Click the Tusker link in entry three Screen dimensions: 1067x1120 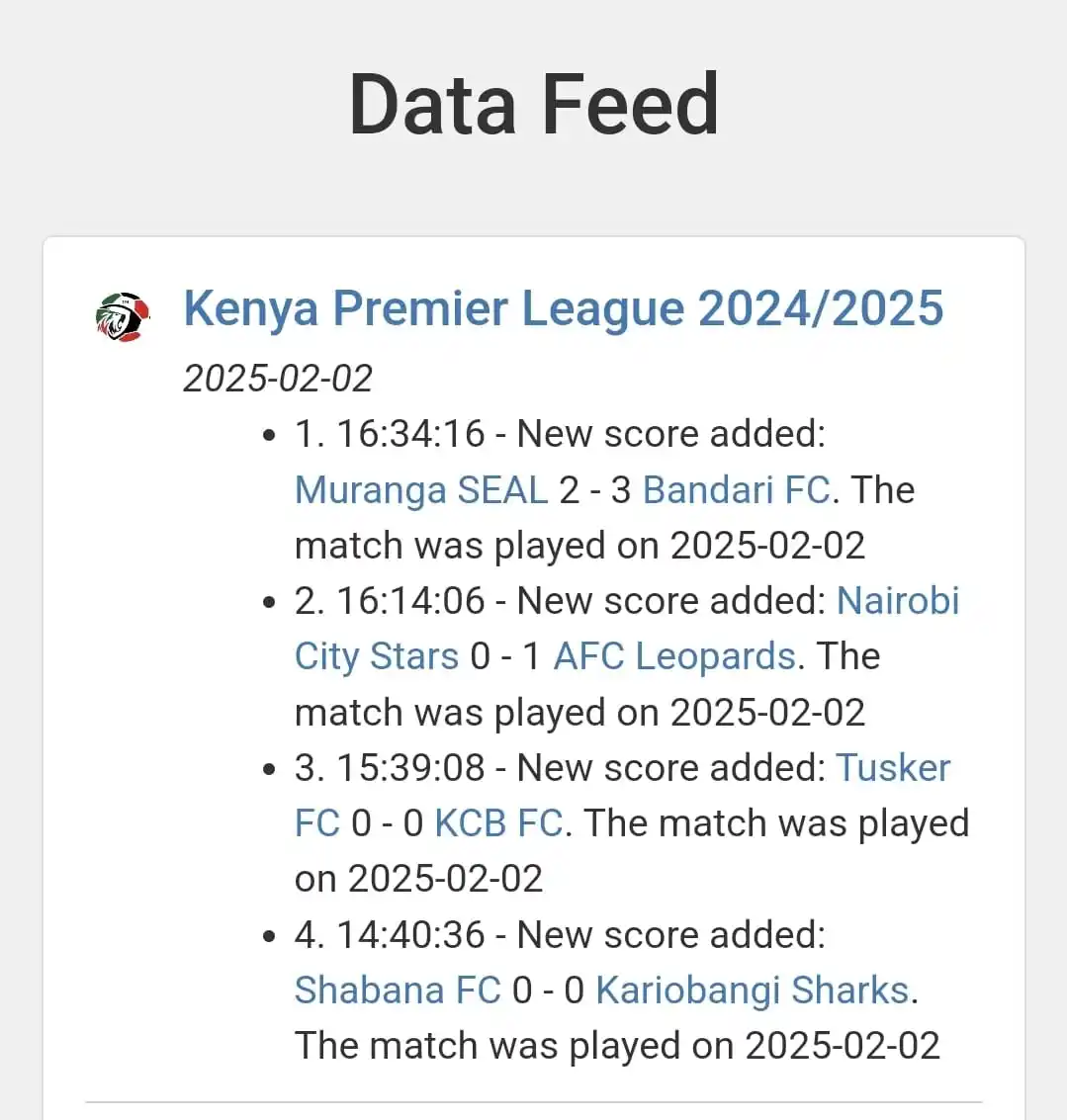tap(893, 768)
